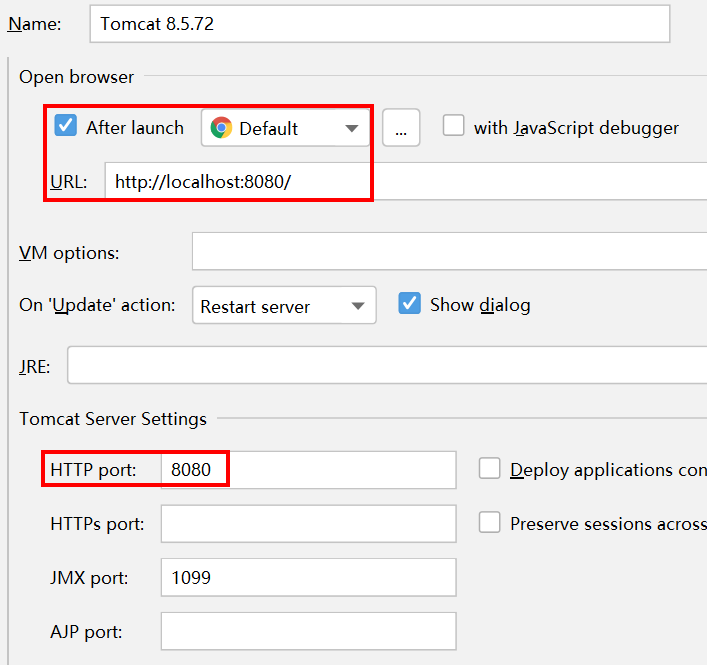Click the After launch label text

tap(135, 128)
